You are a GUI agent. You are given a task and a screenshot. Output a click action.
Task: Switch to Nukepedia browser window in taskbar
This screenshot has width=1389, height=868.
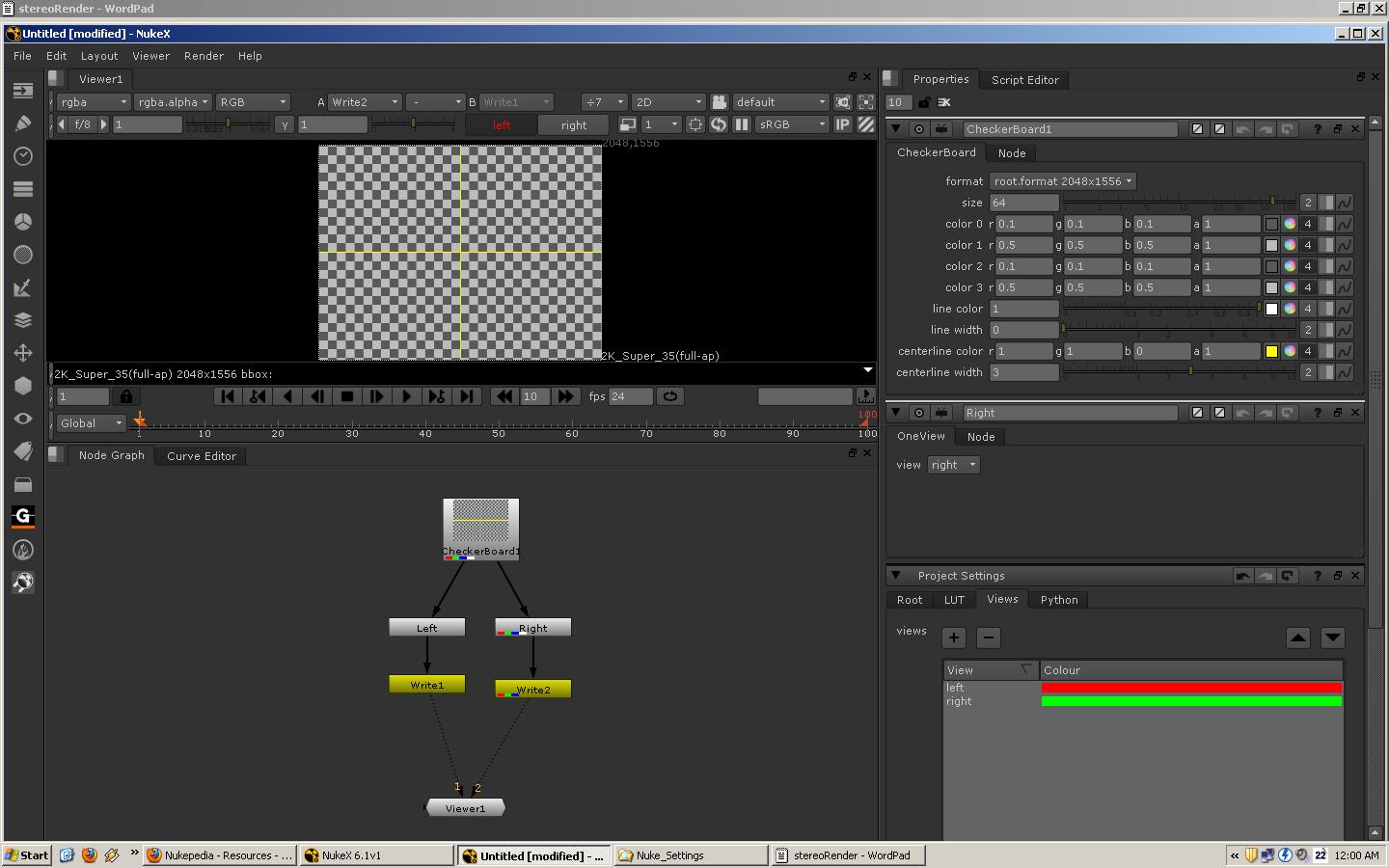220,855
